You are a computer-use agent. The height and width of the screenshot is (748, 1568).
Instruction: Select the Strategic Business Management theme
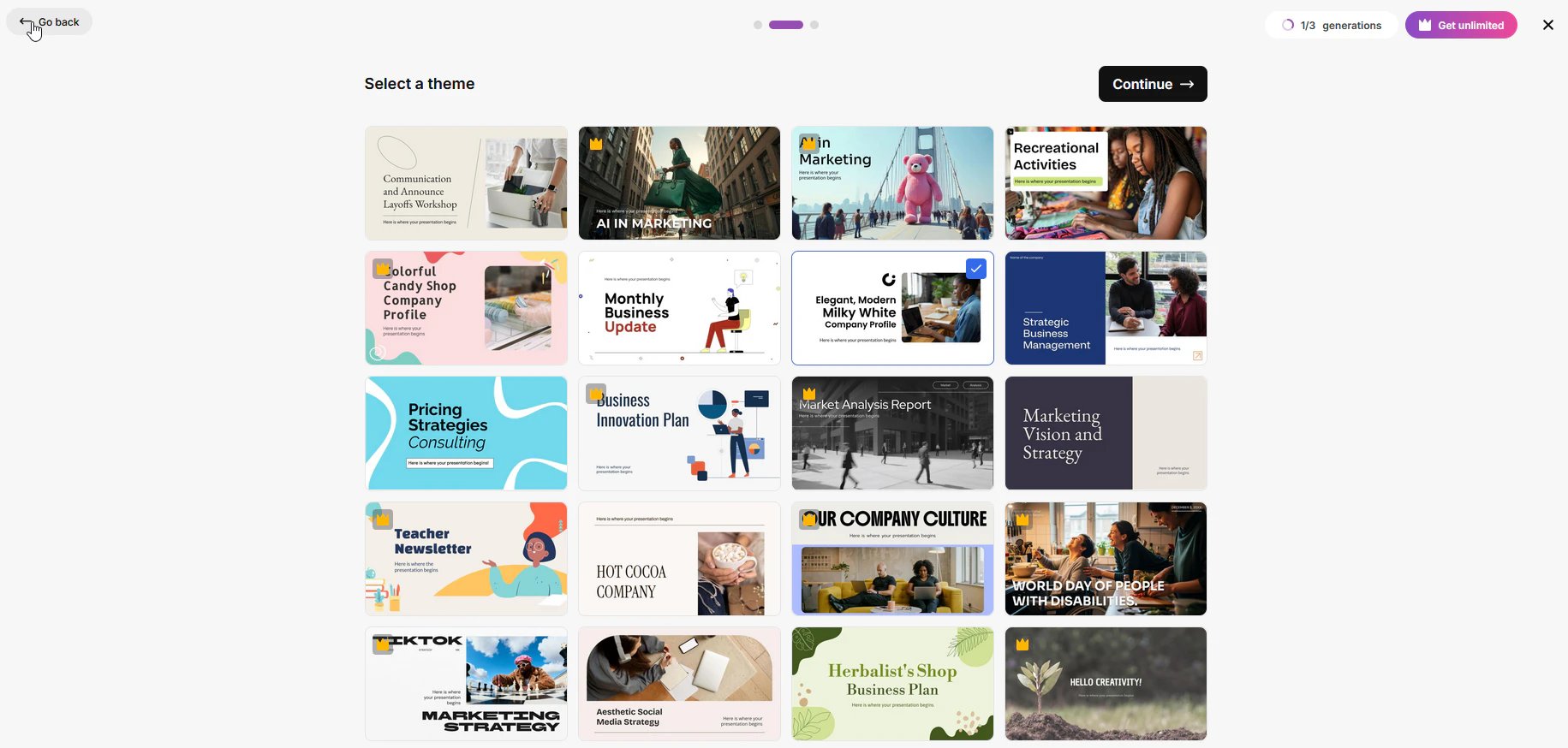1106,308
